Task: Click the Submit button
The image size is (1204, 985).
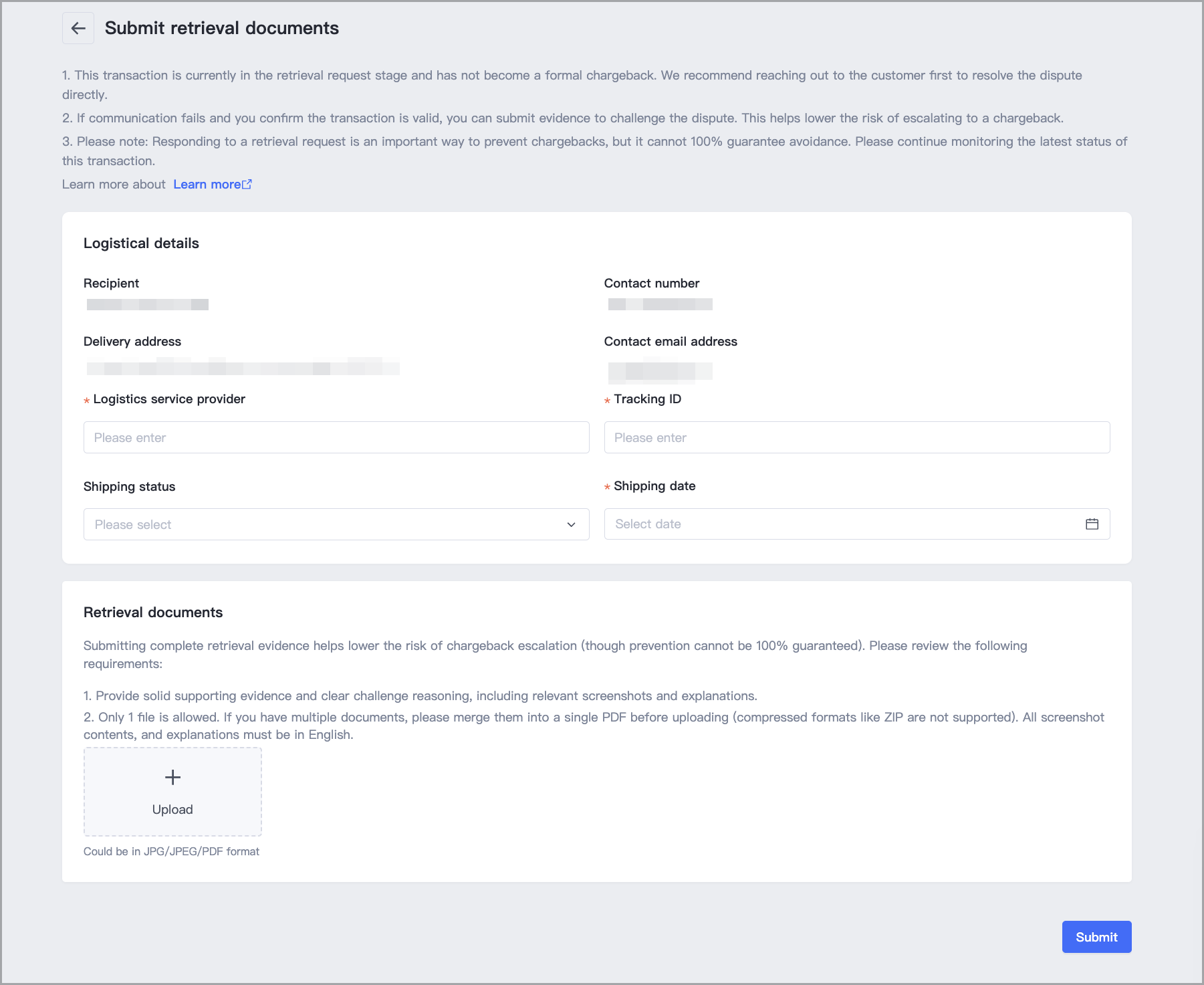Action: 1096,937
